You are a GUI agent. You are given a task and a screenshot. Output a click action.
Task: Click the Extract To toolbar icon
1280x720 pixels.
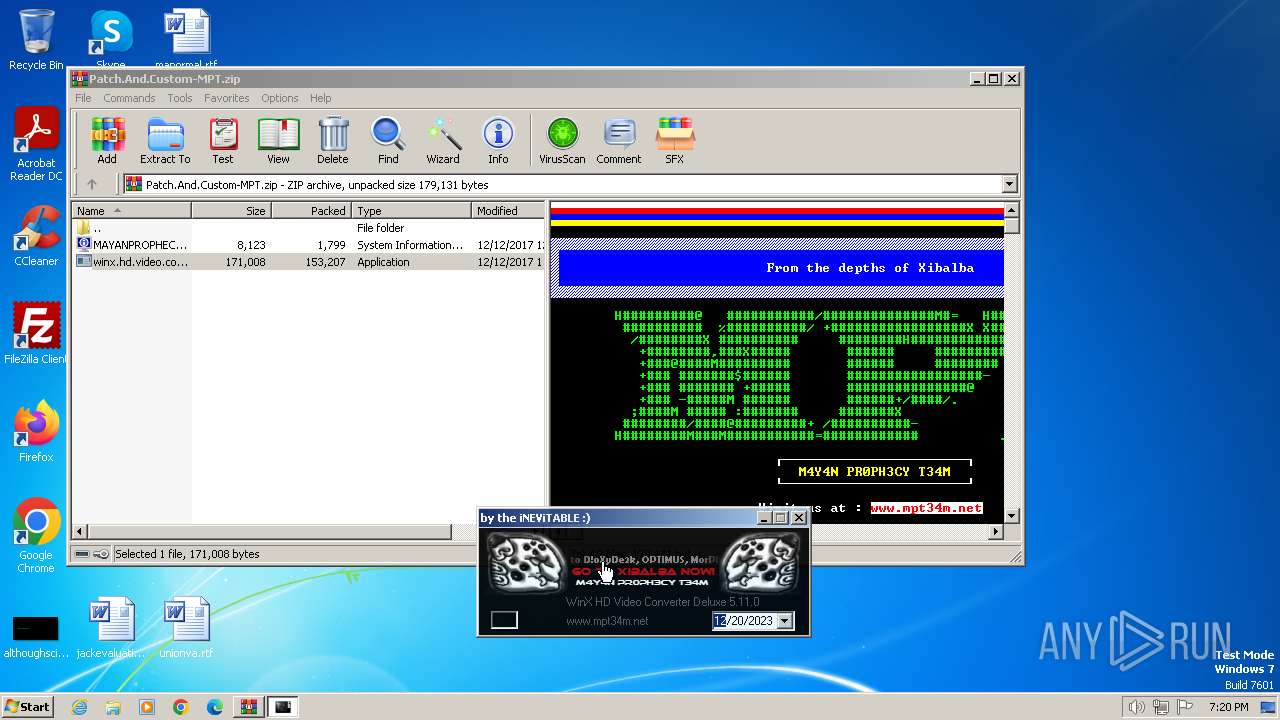(165, 140)
